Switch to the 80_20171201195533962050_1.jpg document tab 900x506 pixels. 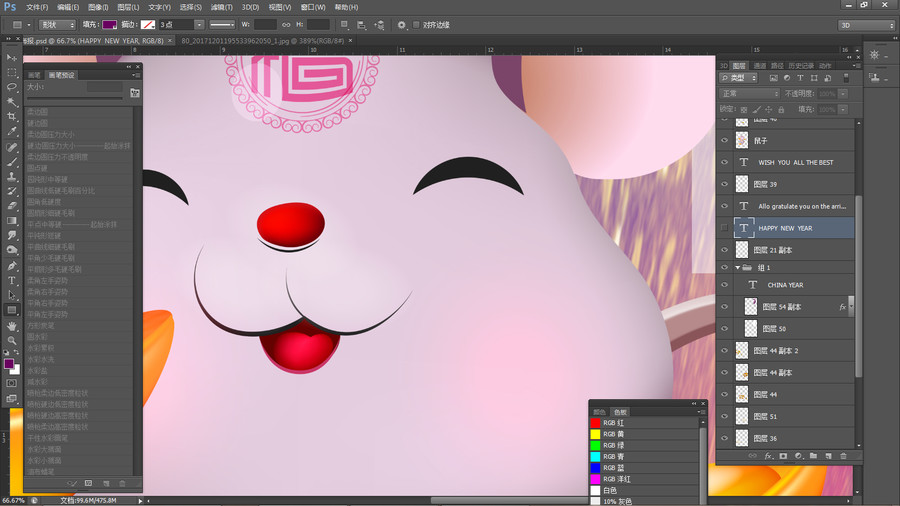coord(262,41)
